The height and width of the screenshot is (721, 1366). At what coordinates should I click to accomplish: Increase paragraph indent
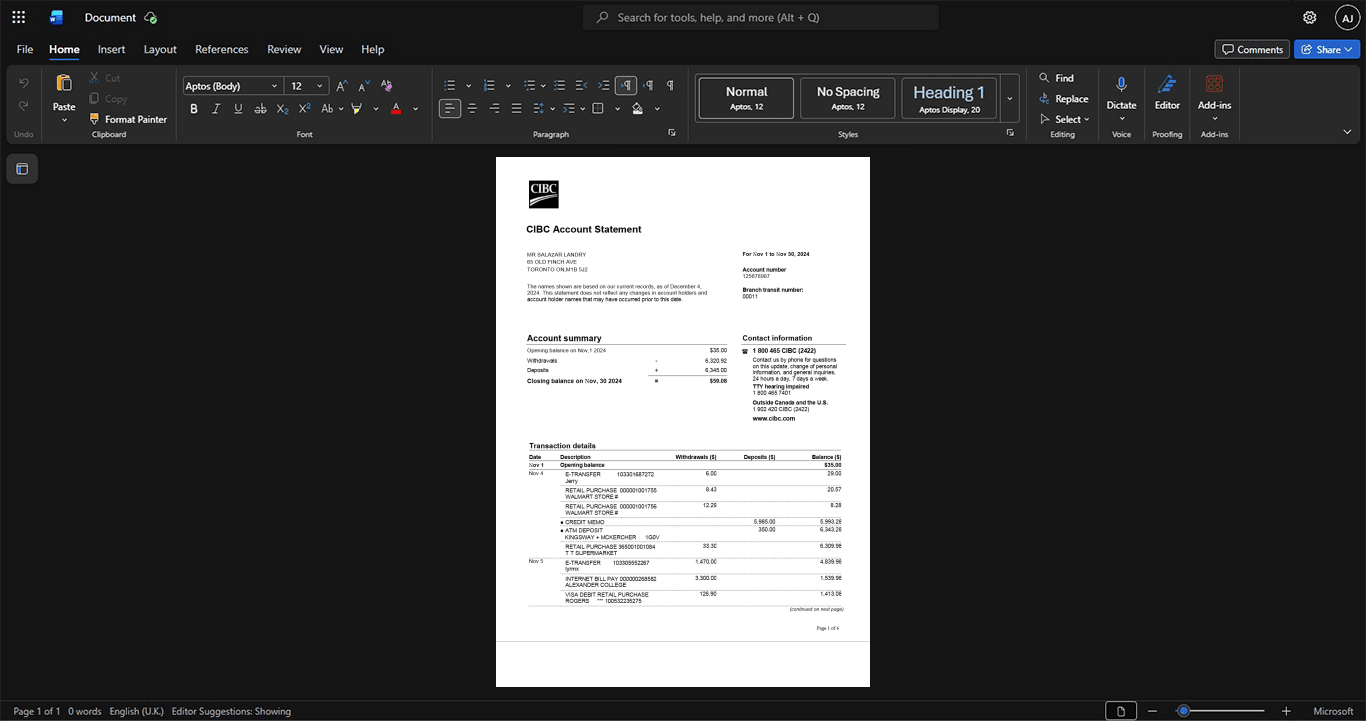coord(604,86)
